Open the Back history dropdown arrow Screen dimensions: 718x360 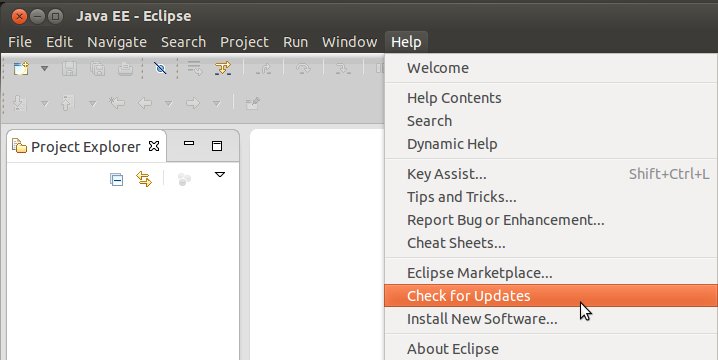click(x=169, y=104)
